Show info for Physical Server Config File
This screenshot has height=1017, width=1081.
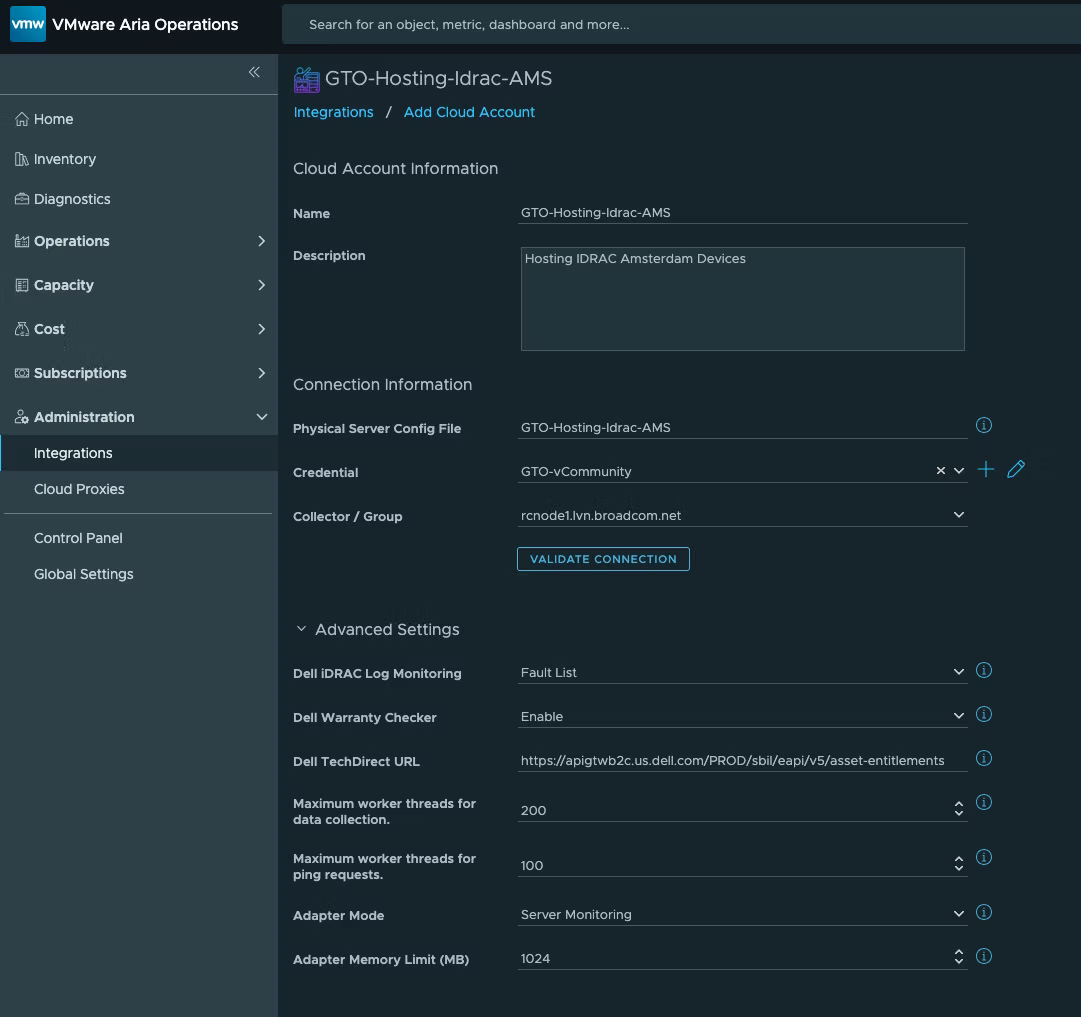click(x=983, y=426)
